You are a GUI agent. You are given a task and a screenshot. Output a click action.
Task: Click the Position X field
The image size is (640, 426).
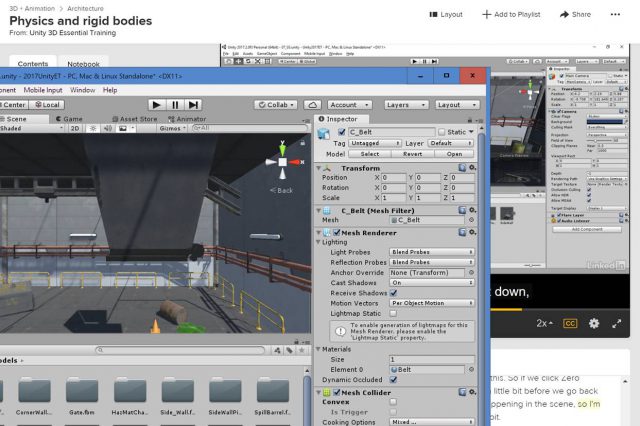point(394,178)
